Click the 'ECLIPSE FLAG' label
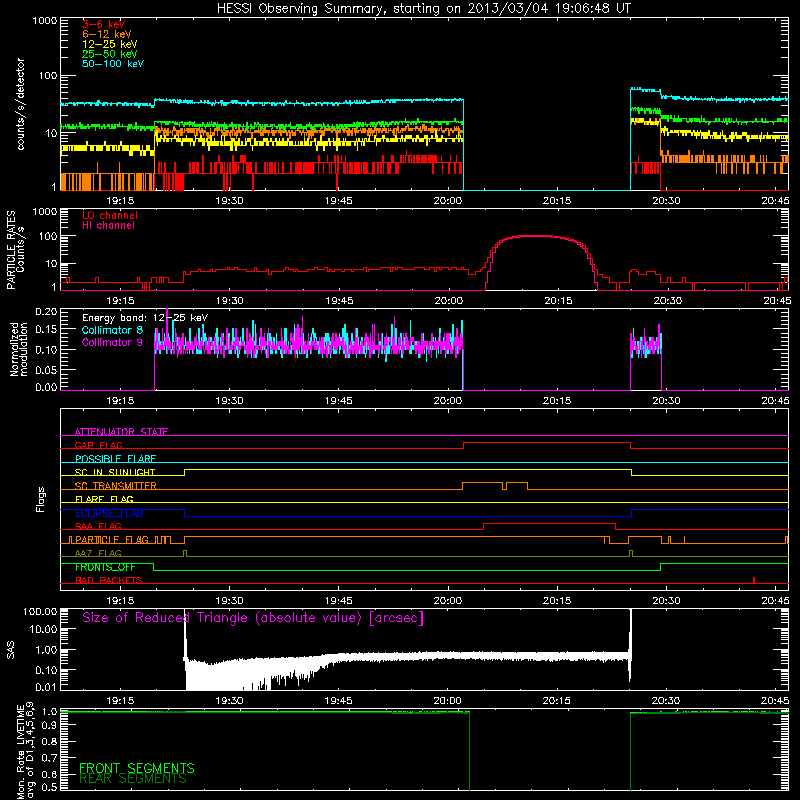The width and height of the screenshot is (800, 800). (109, 513)
